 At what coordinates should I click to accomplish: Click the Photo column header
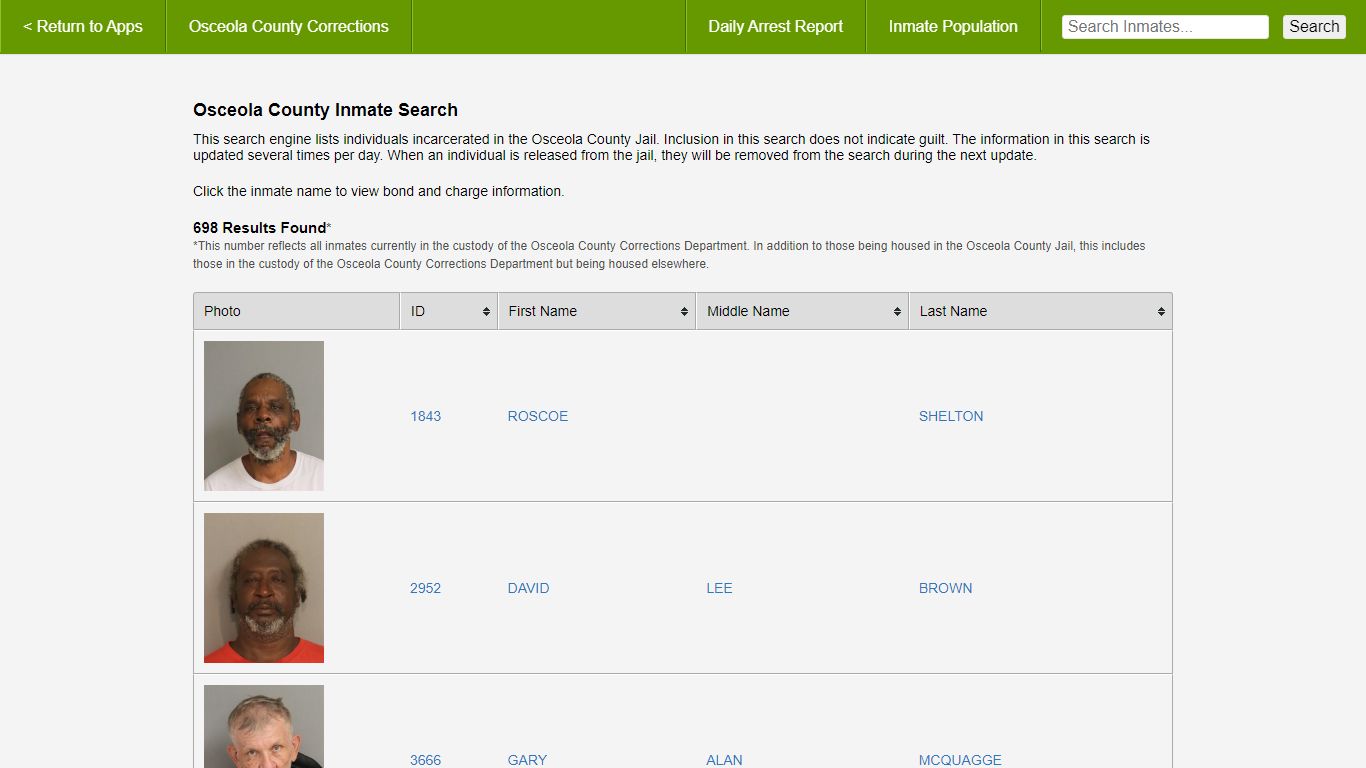pyautogui.click(x=297, y=311)
